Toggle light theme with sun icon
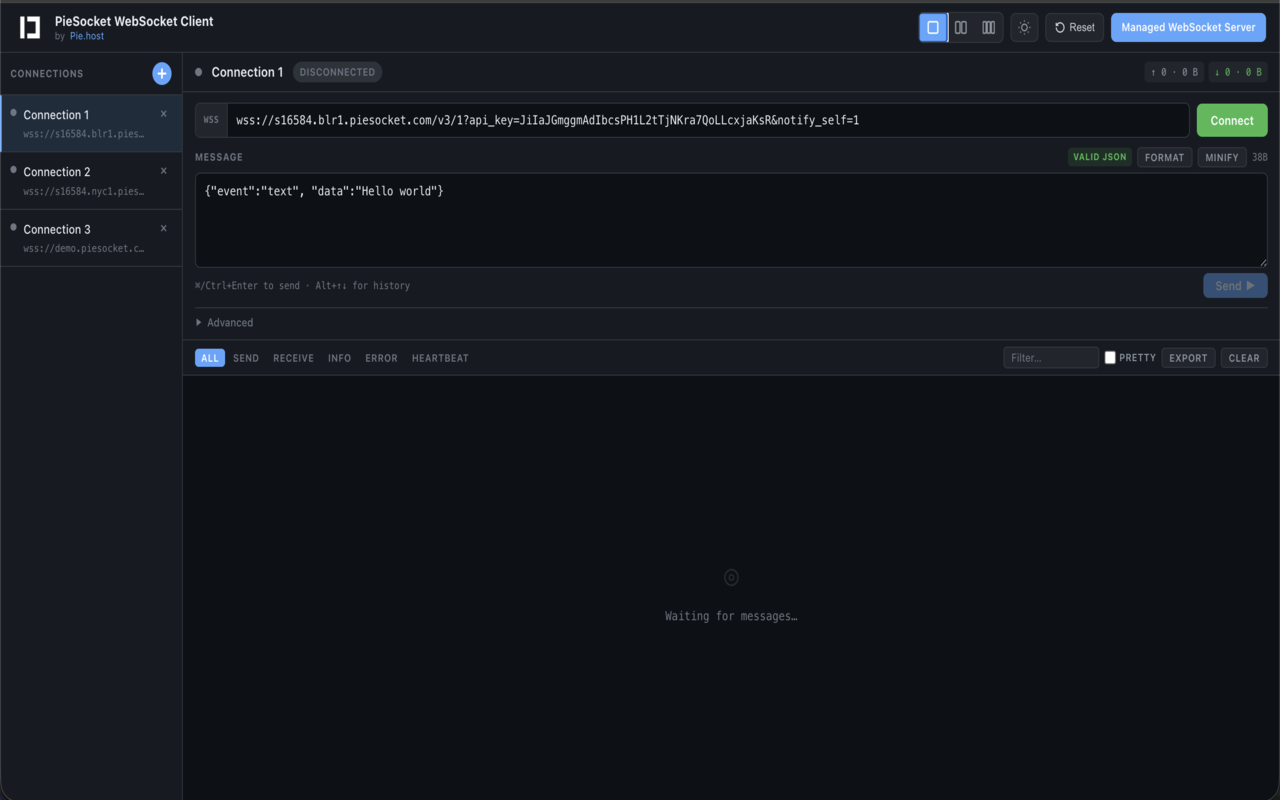The image size is (1280, 800). [1024, 27]
